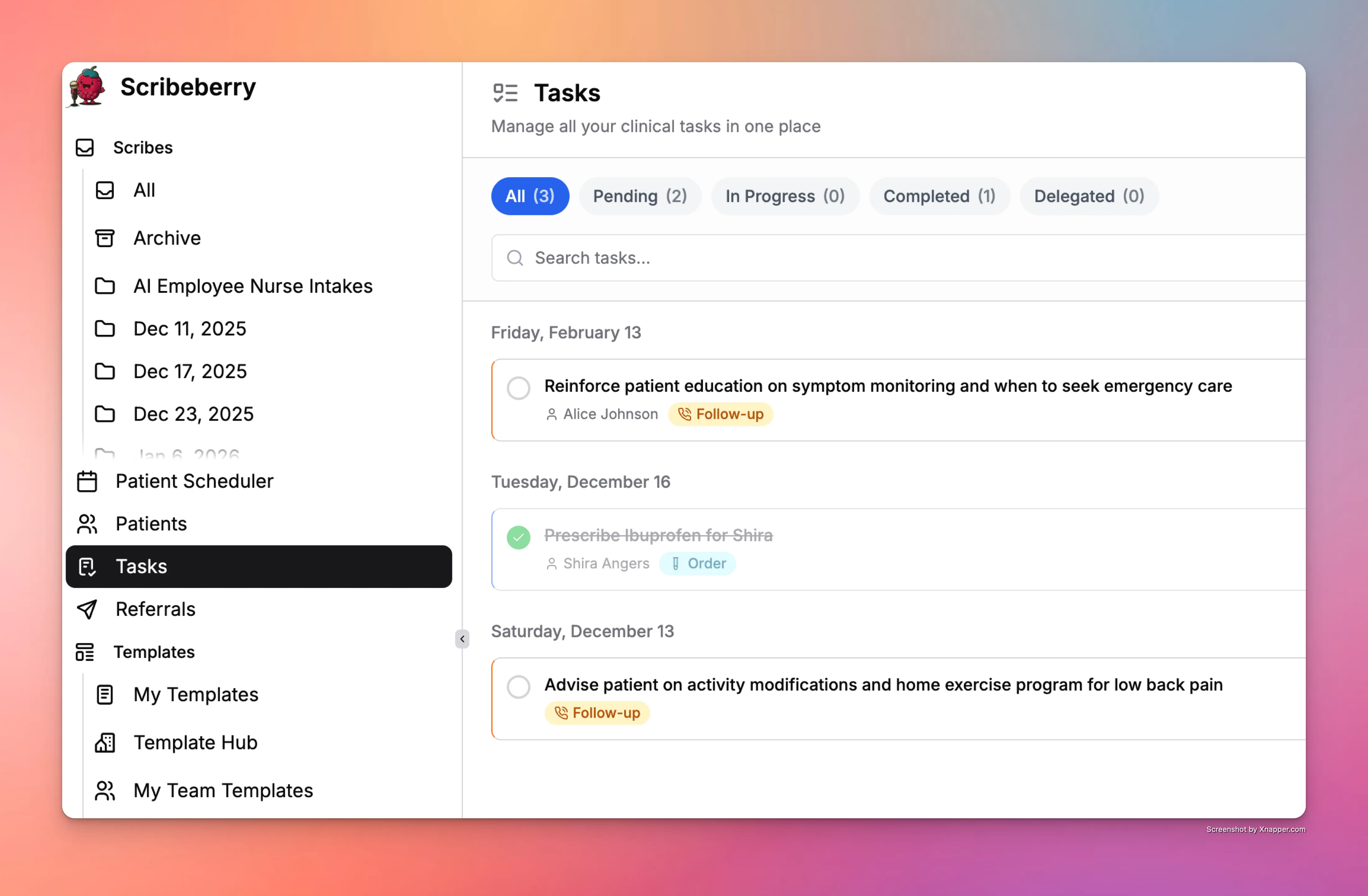Select the Patients icon in sidebar

click(x=87, y=524)
